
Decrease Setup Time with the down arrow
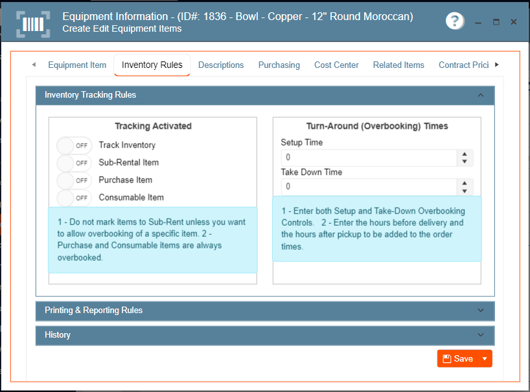(465, 162)
